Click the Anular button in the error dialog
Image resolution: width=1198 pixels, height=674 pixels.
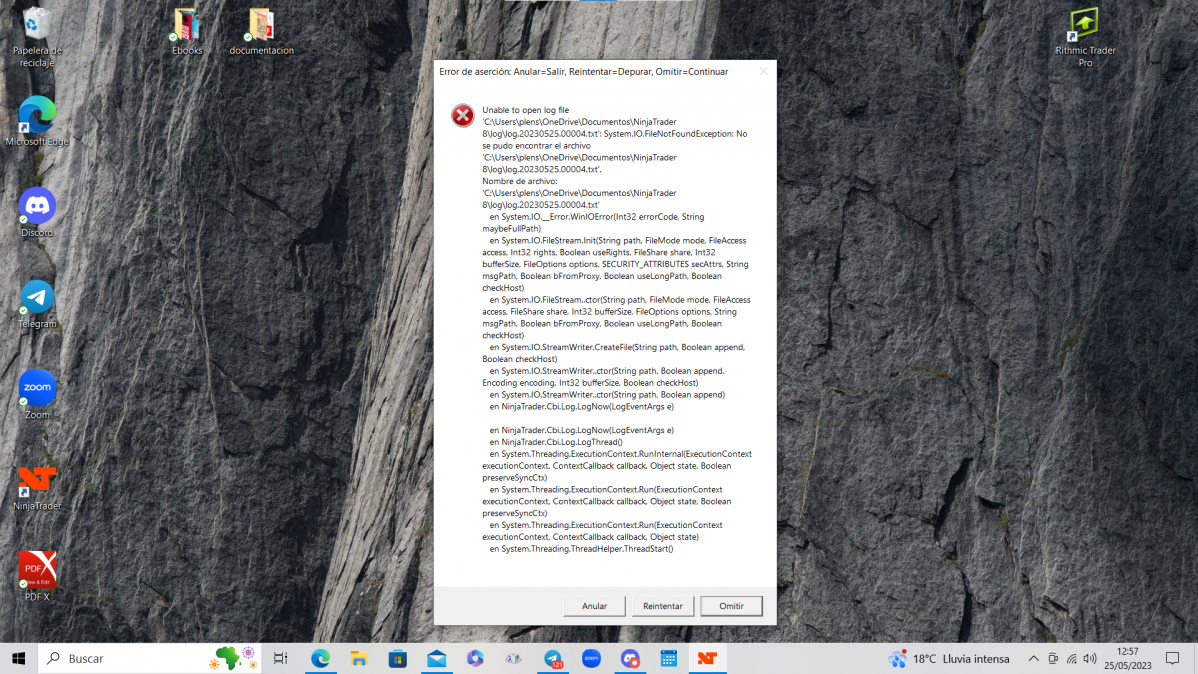coord(594,606)
